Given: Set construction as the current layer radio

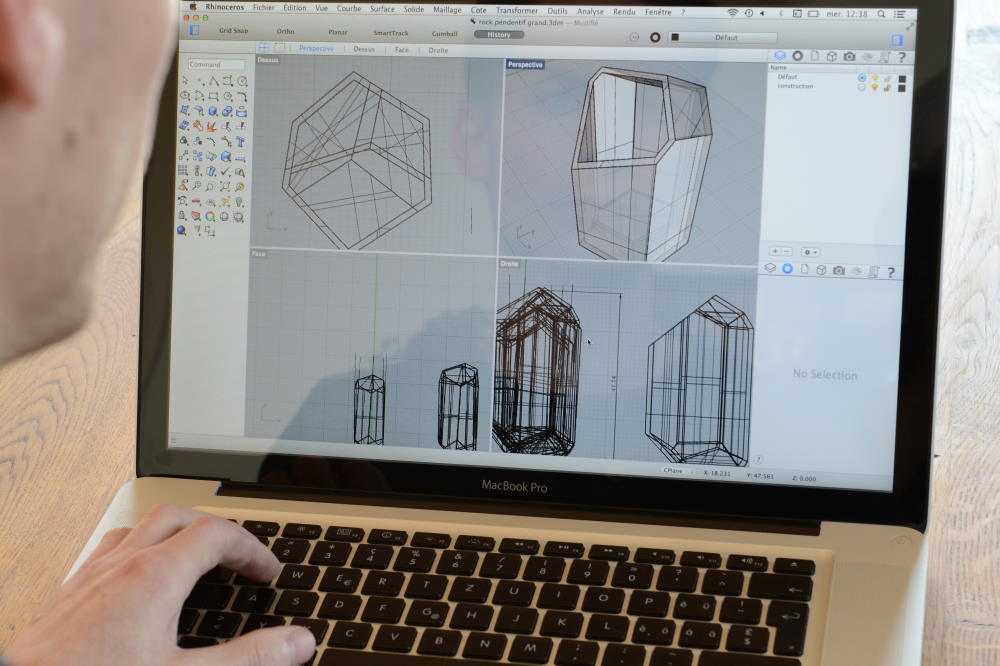Looking at the screenshot, I should [x=861, y=87].
